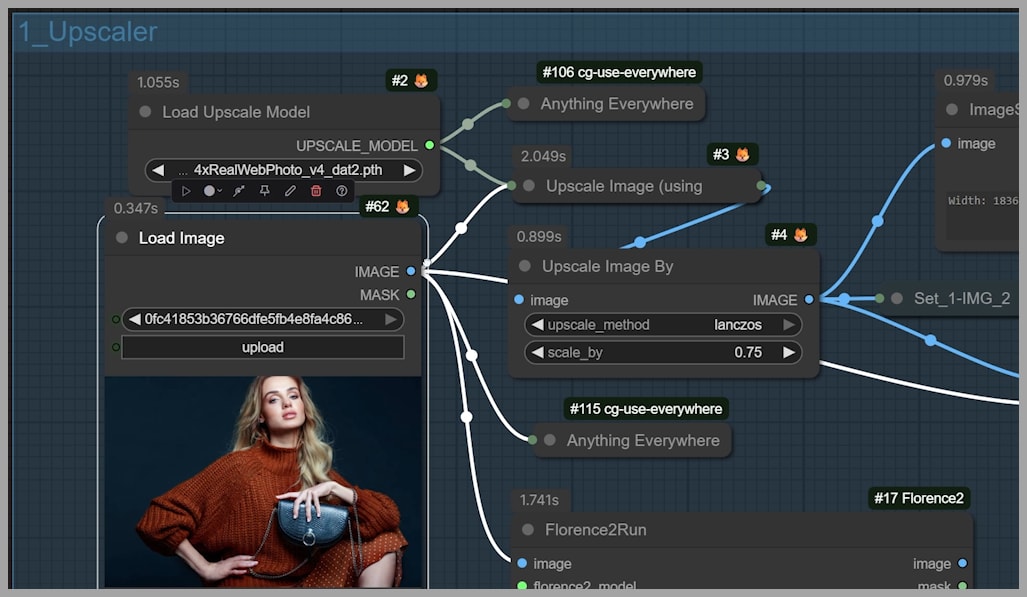Click the bypass icon in node toolbar

pyautogui.click(x=239, y=190)
